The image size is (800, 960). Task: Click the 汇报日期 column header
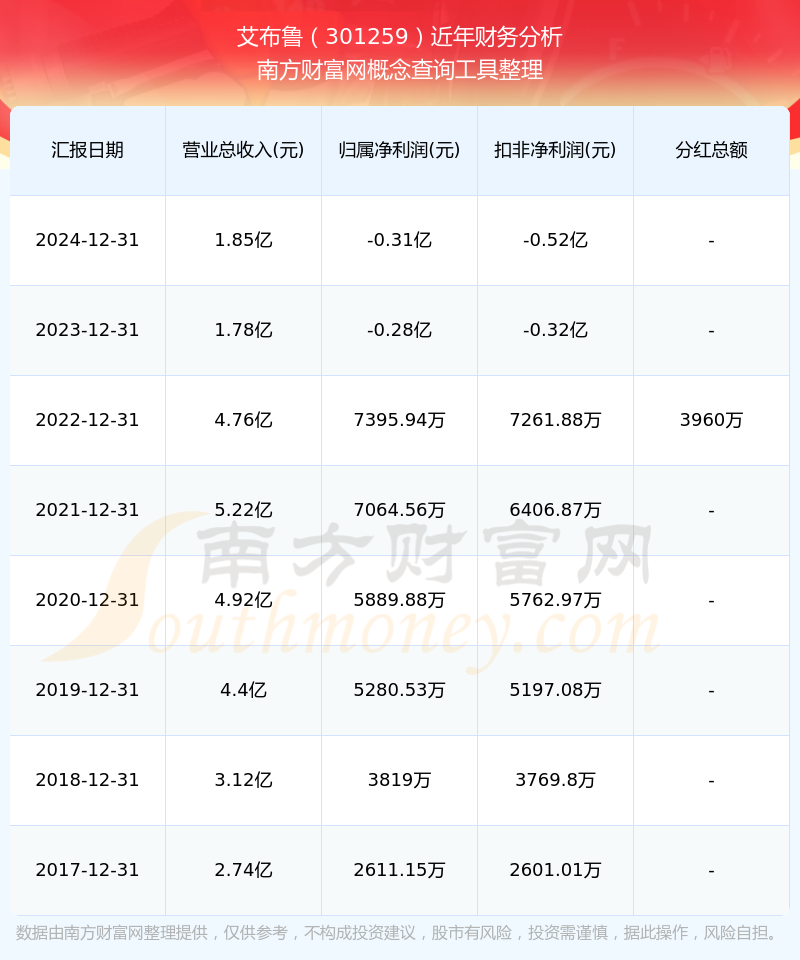click(x=88, y=150)
